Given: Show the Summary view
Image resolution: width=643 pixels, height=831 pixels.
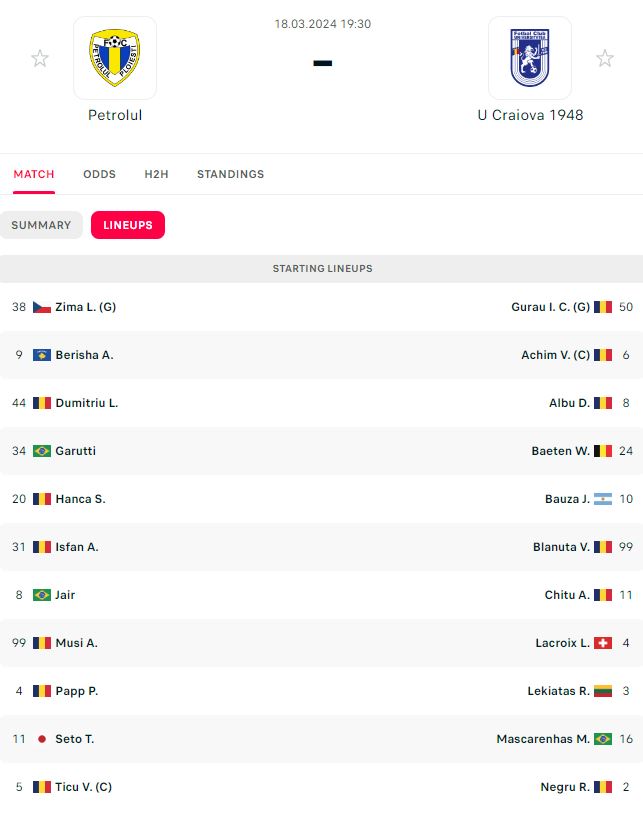Looking at the screenshot, I should click(x=41, y=225).
